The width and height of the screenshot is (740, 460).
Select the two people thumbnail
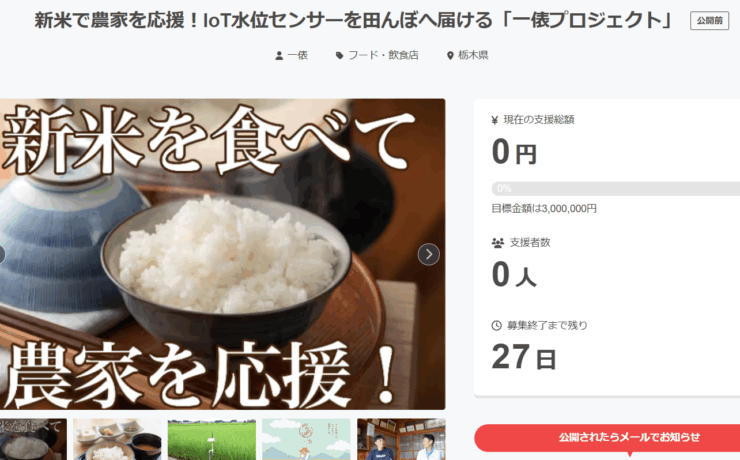(x=401, y=439)
